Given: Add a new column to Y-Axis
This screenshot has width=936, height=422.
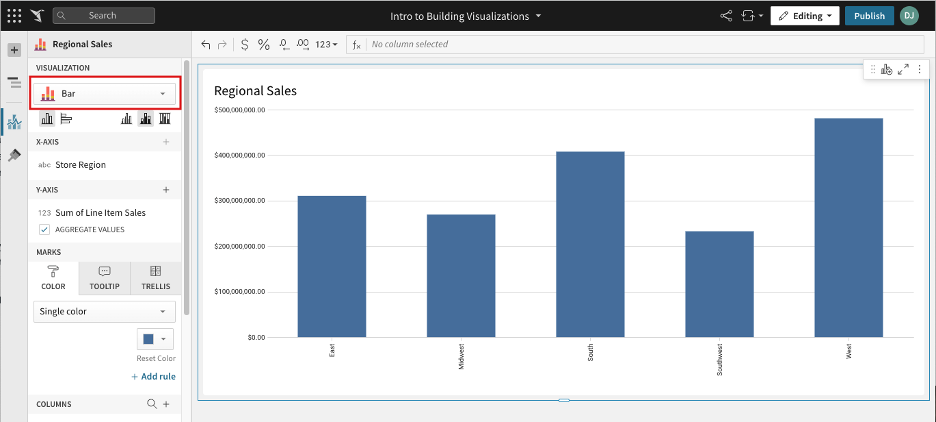Looking at the screenshot, I should point(166,189).
